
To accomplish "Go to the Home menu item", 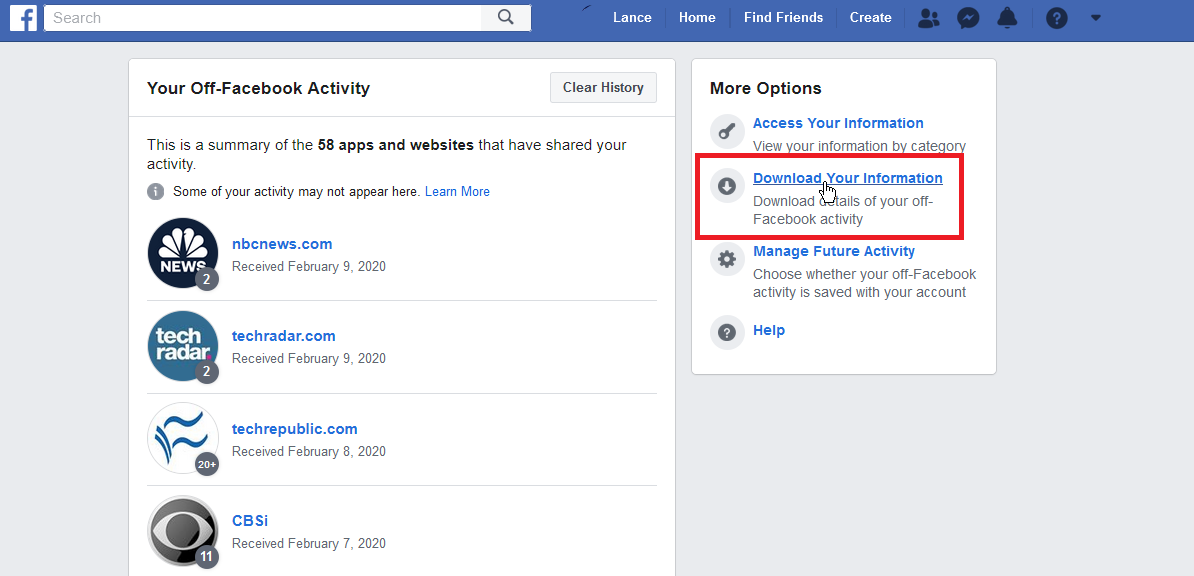I will [x=697, y=18].
